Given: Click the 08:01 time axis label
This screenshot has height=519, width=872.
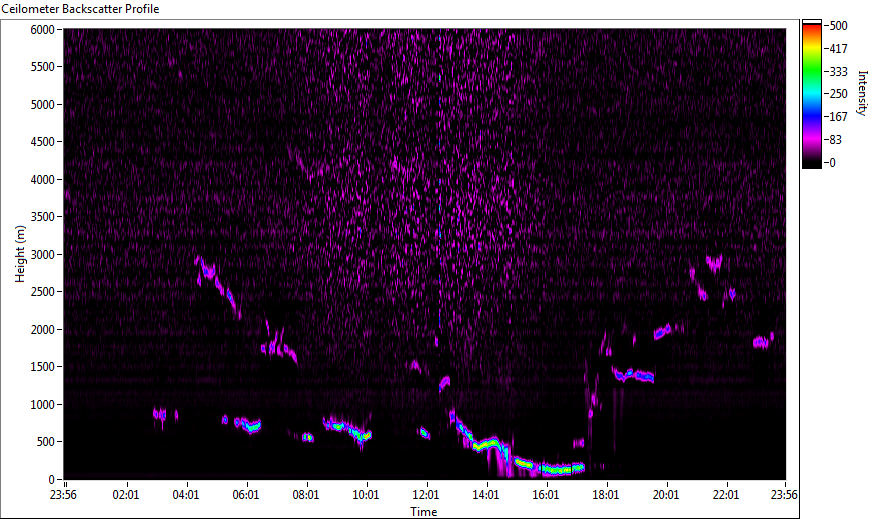Looking at the screenshot, I should [x=306, y=495].
